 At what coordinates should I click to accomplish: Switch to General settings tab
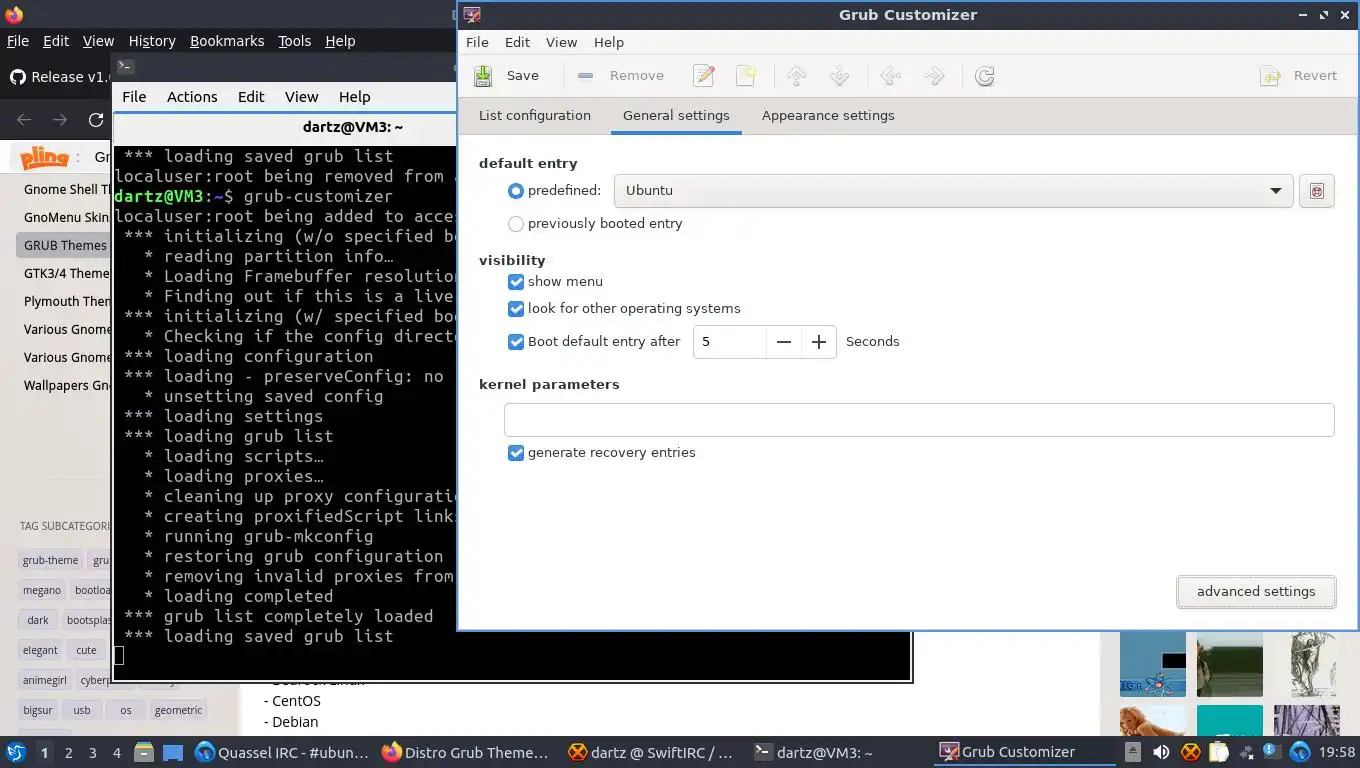[x=676, y=116]
